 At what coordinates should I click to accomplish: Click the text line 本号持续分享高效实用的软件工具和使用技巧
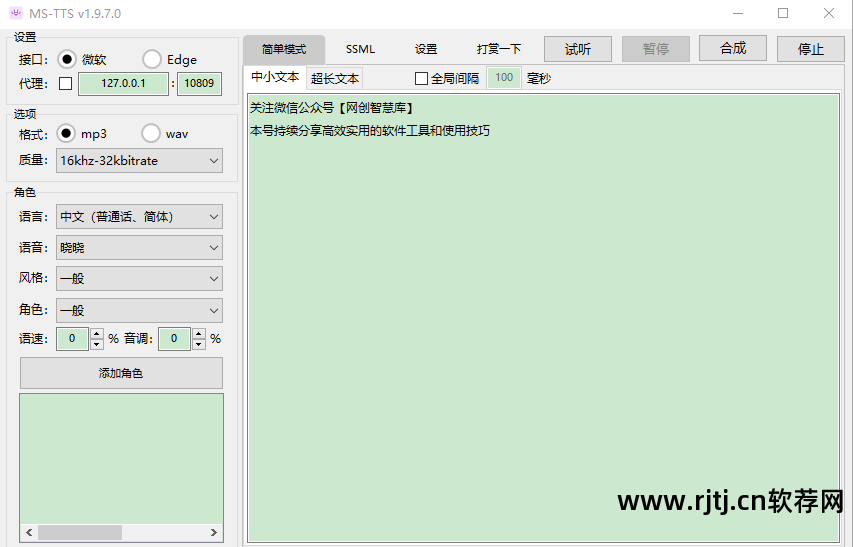(x=370, y=130)
